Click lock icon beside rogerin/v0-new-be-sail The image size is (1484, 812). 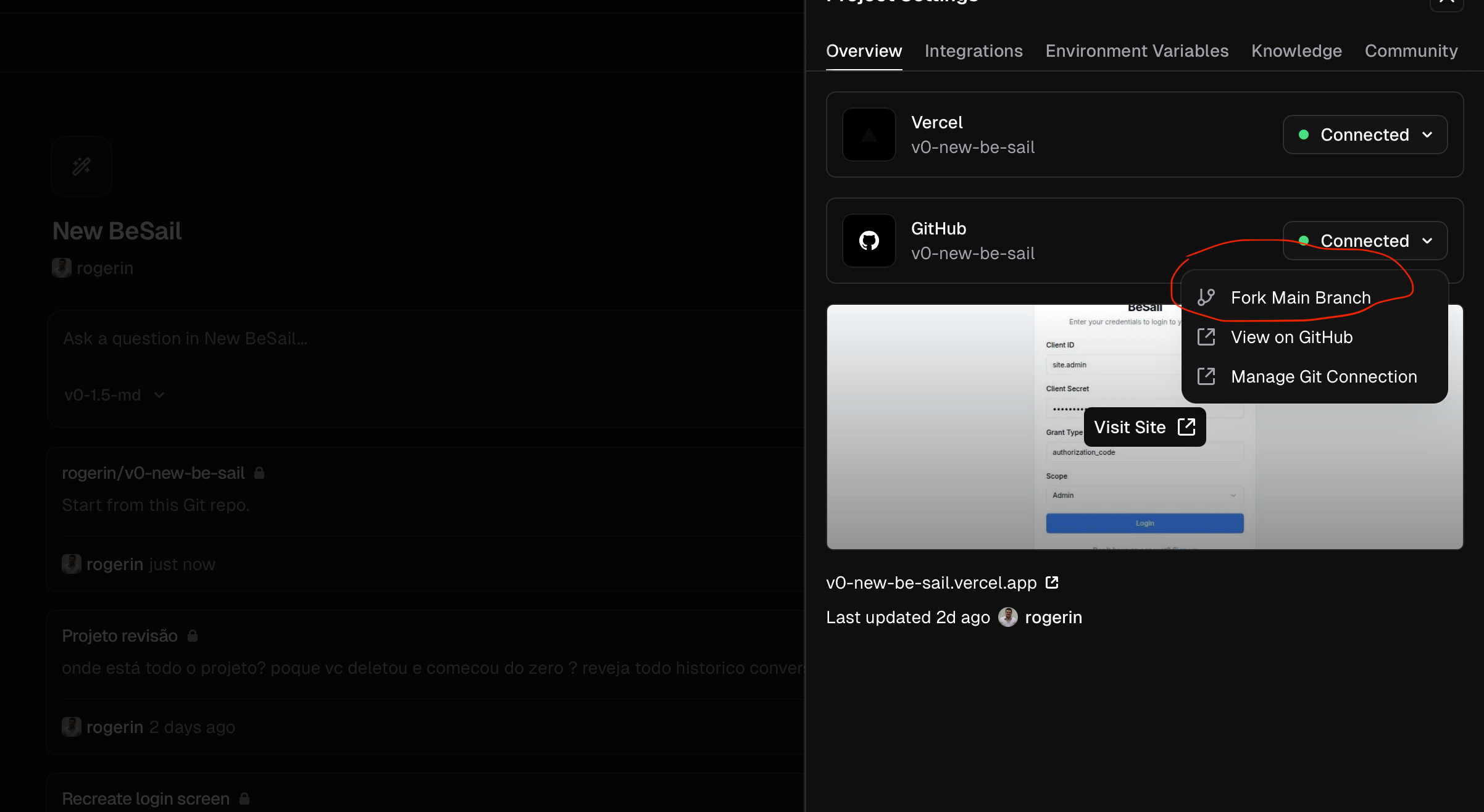pos(259,473)
